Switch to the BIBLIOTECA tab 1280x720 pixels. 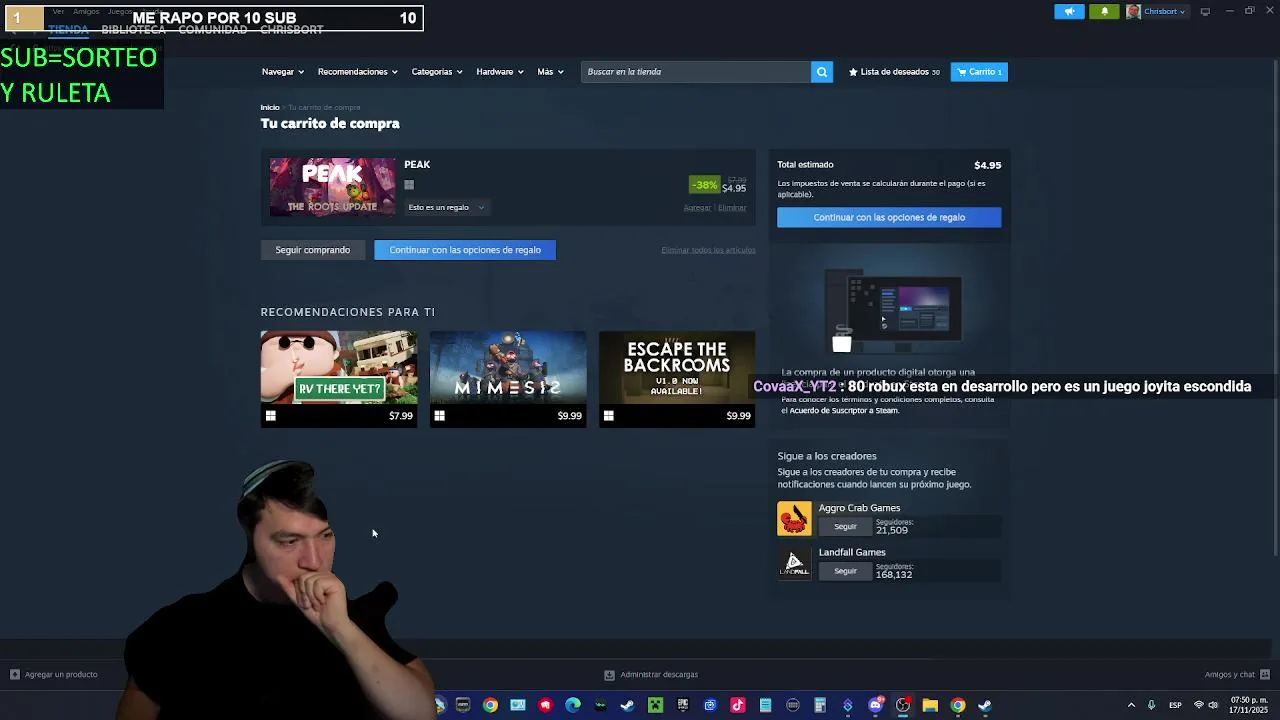(133, 30)
